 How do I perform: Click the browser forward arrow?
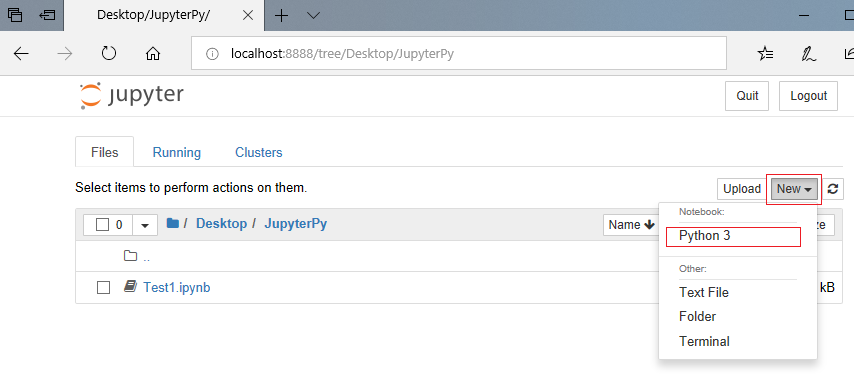pos(65,53)
